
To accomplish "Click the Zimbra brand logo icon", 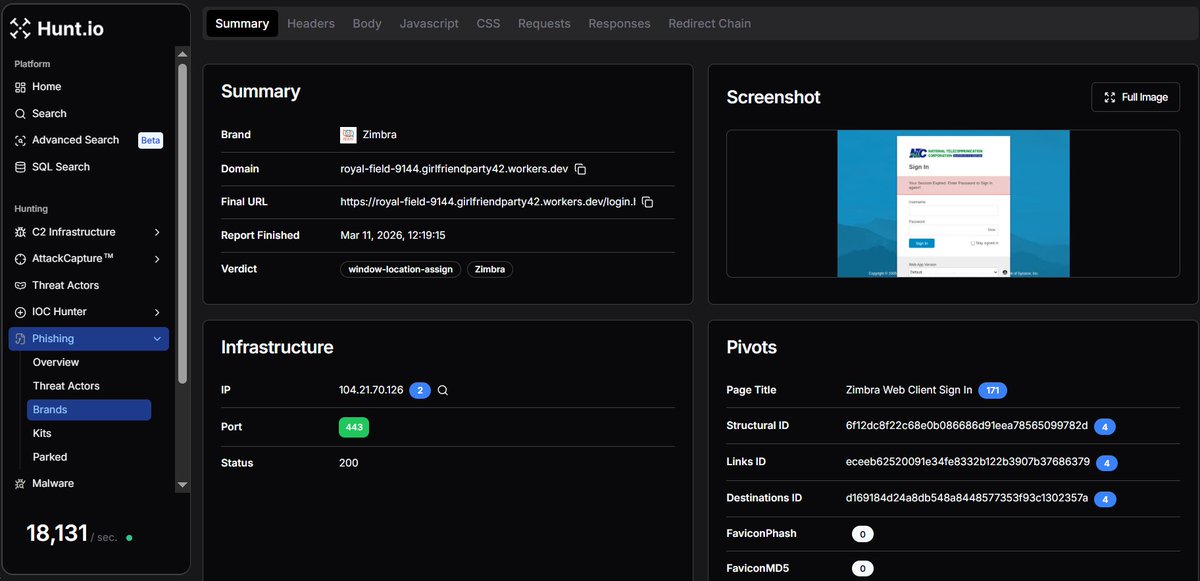I will coord(348,135).
